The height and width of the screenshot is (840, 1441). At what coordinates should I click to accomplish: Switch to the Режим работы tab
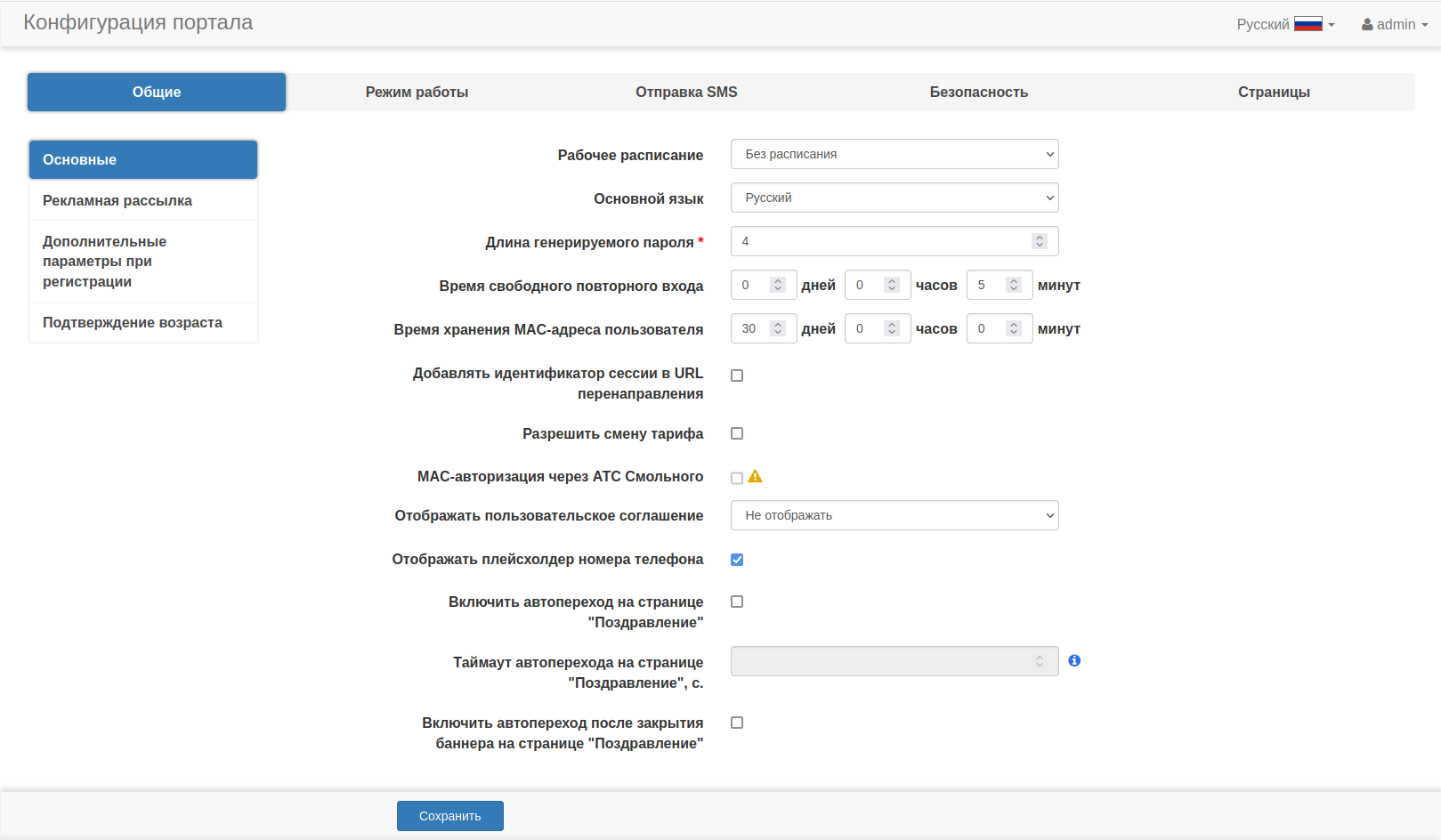coord(417,92)
